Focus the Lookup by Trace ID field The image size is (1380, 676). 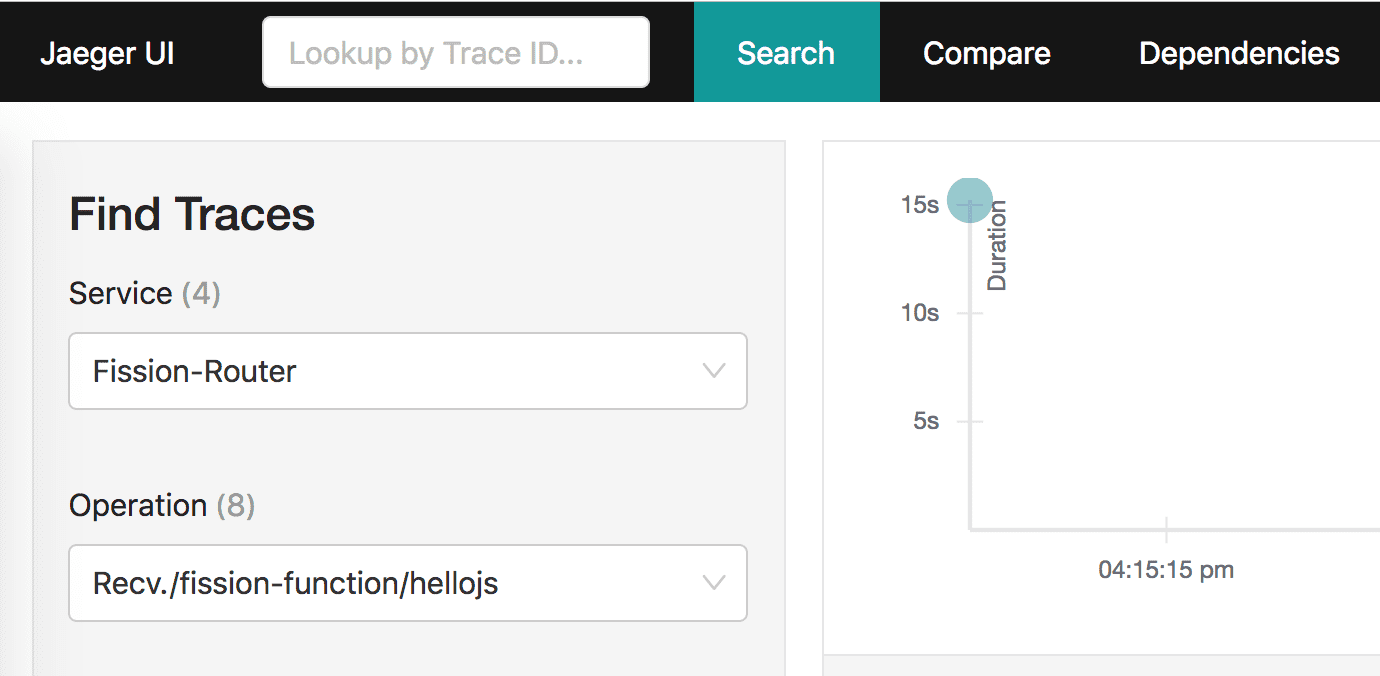pos(455,52)
